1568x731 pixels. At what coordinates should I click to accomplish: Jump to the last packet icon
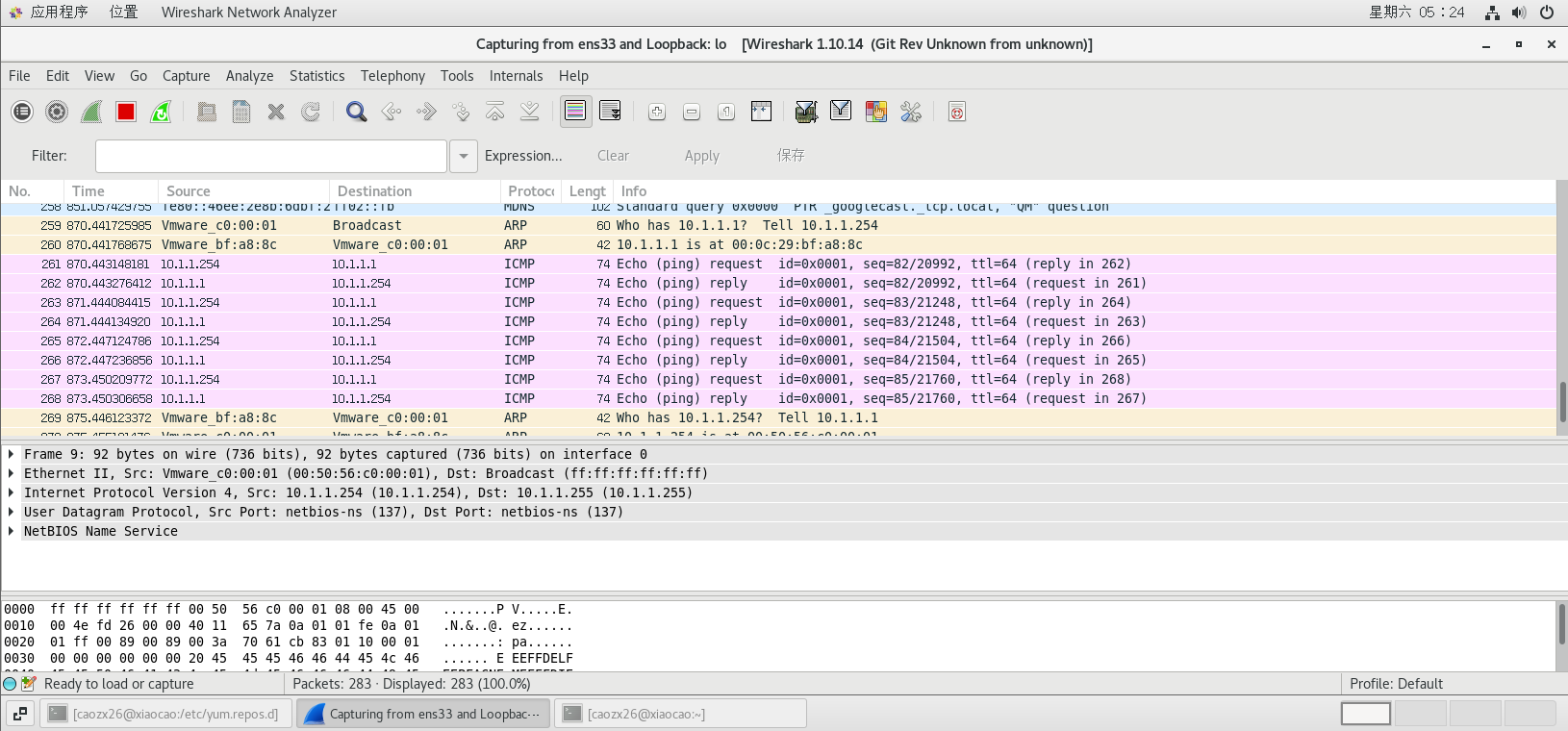[x=529, y=112]
